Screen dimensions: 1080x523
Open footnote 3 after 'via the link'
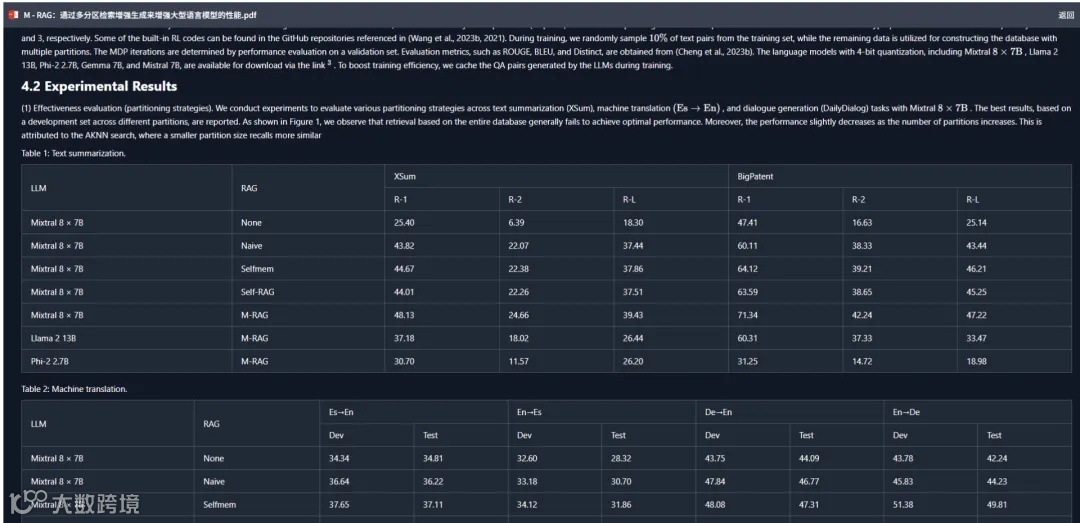coord(330,63)
